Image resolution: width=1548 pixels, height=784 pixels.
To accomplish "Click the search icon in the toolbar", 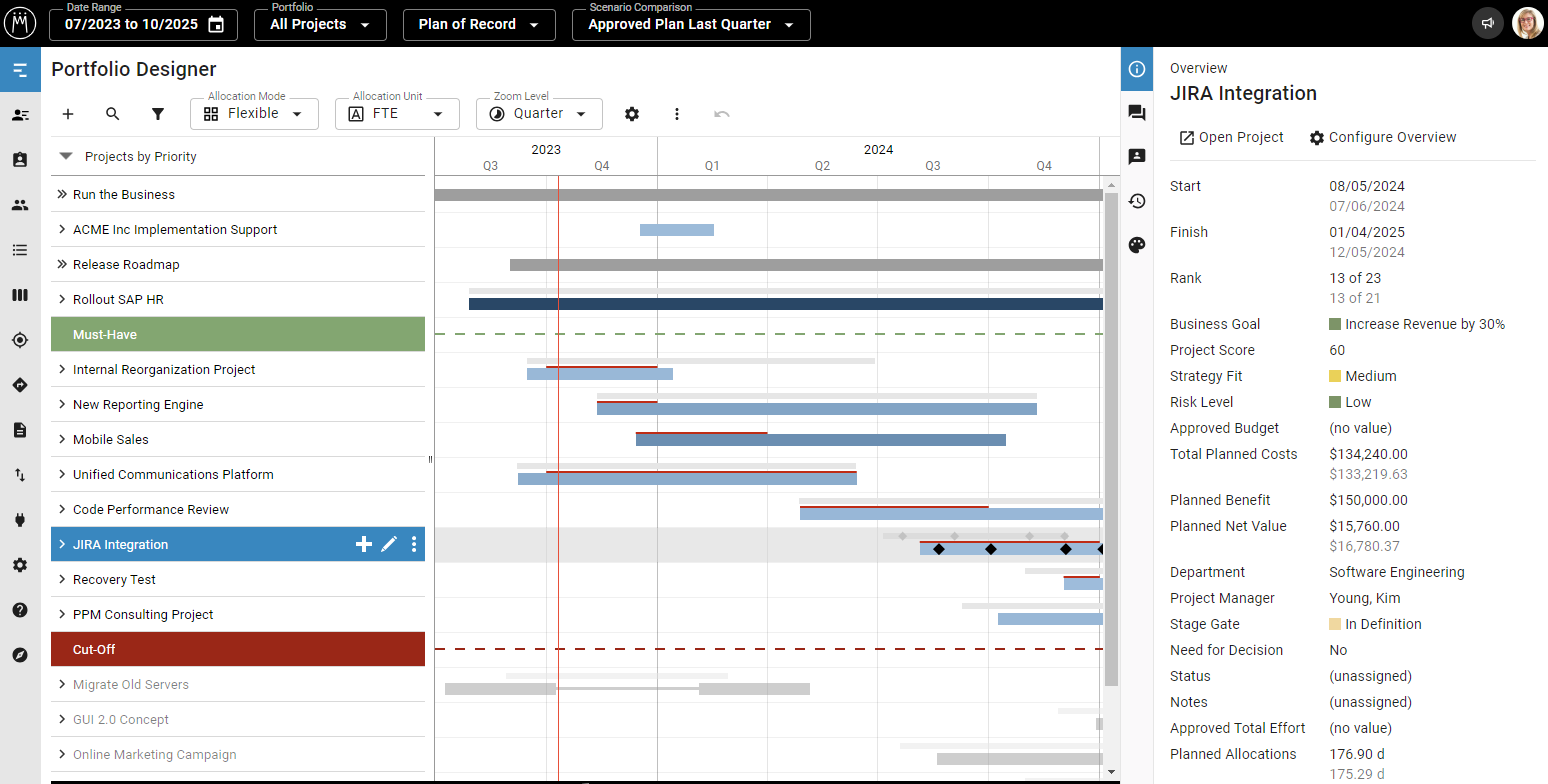I will (x=112, y=114).
